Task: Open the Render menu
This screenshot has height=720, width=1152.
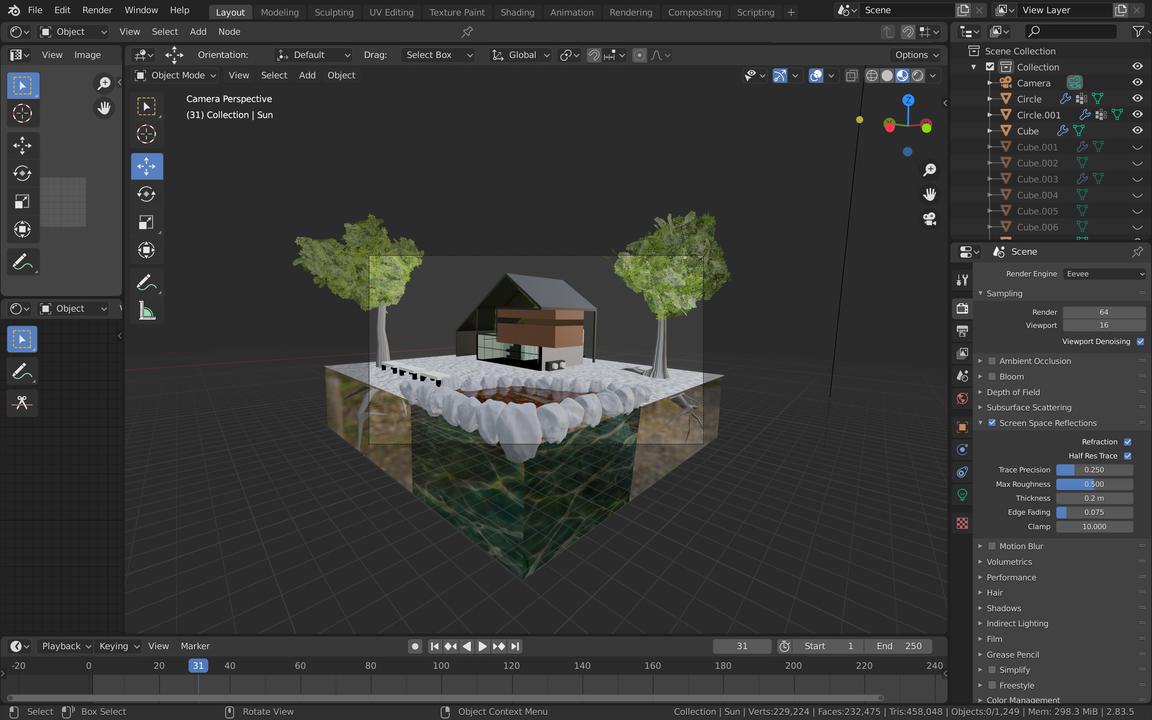Action: pyautogui.click(x=97, y=10)
